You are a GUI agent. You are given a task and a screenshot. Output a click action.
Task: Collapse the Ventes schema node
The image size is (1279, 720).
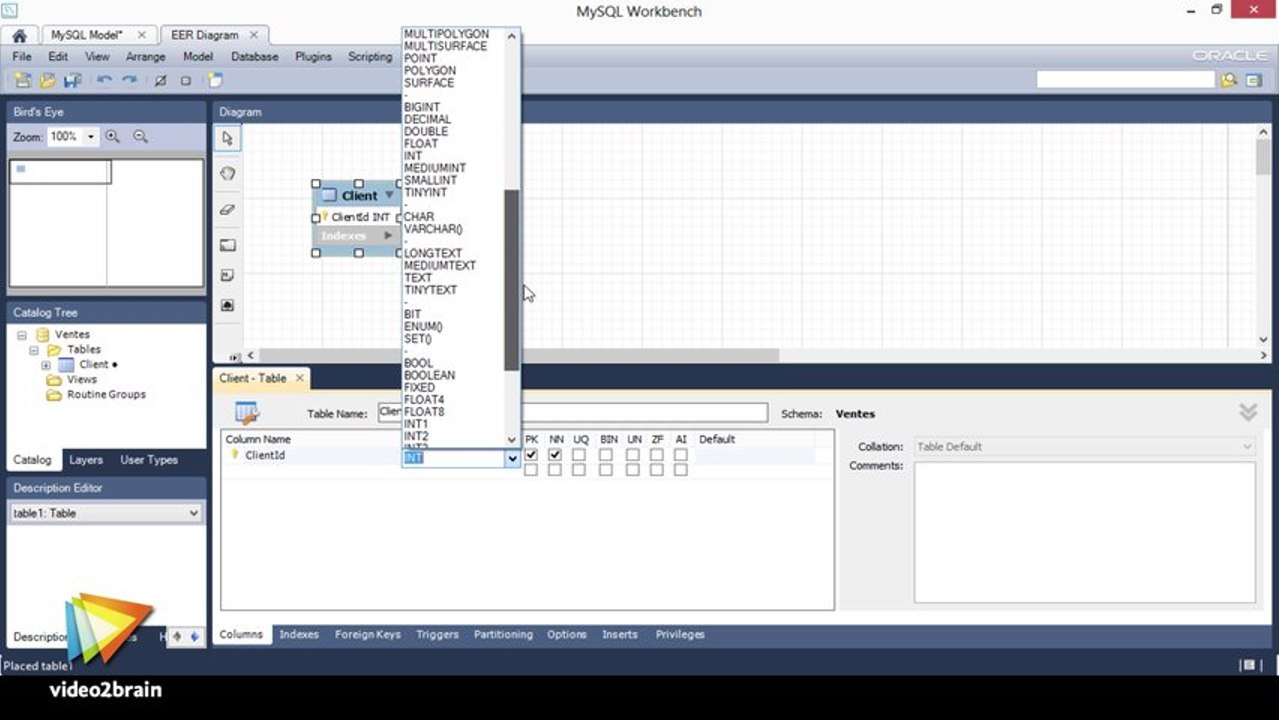pyautogui.click(x=22, y=335)
